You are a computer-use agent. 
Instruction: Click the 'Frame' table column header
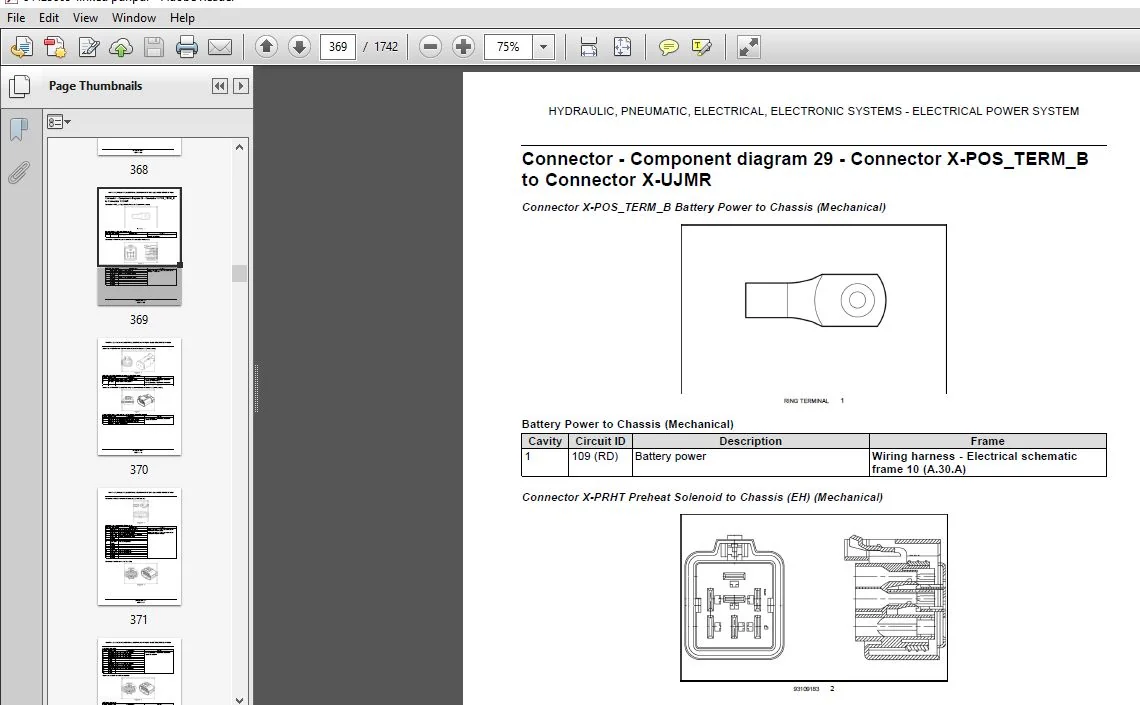click(987, 441)
